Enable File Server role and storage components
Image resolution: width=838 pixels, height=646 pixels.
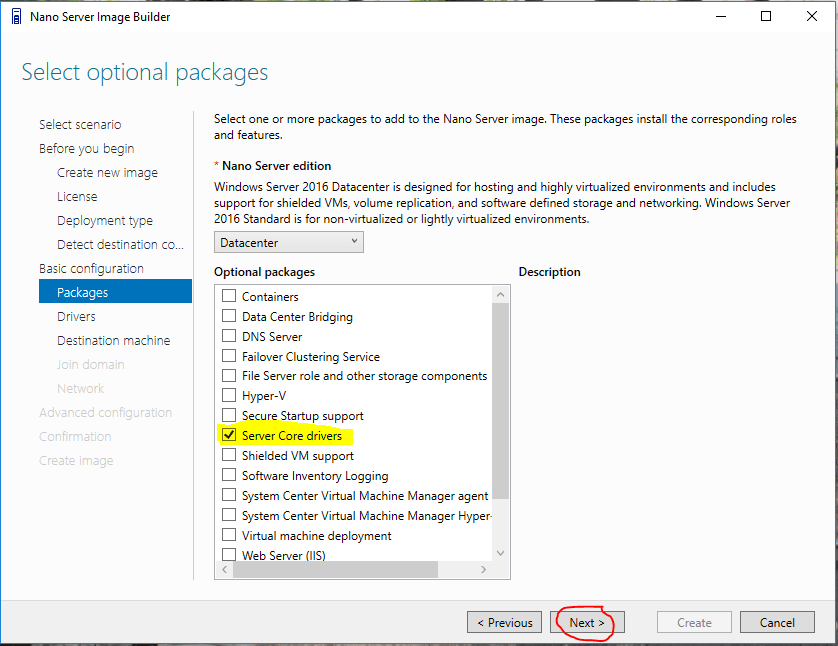pos(229,376)
